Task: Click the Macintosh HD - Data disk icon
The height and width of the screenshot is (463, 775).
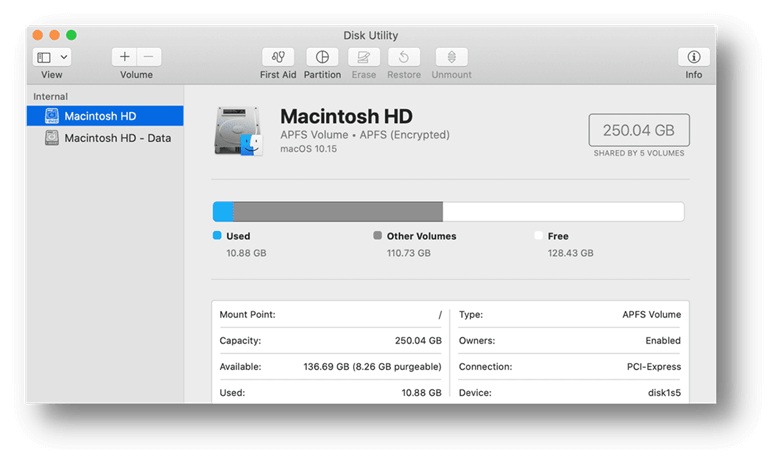Action: 51,138
